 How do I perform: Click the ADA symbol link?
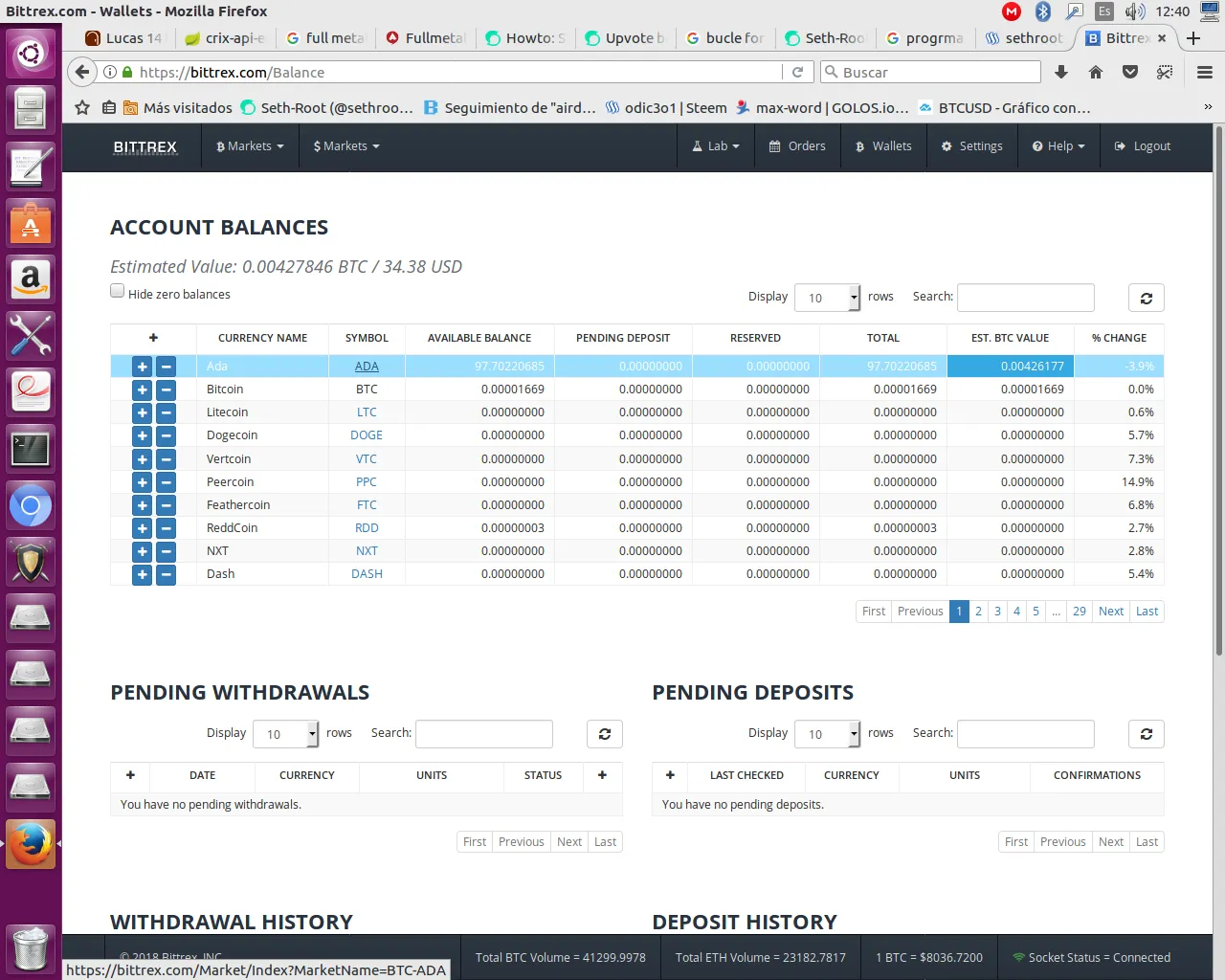(367, 367)
